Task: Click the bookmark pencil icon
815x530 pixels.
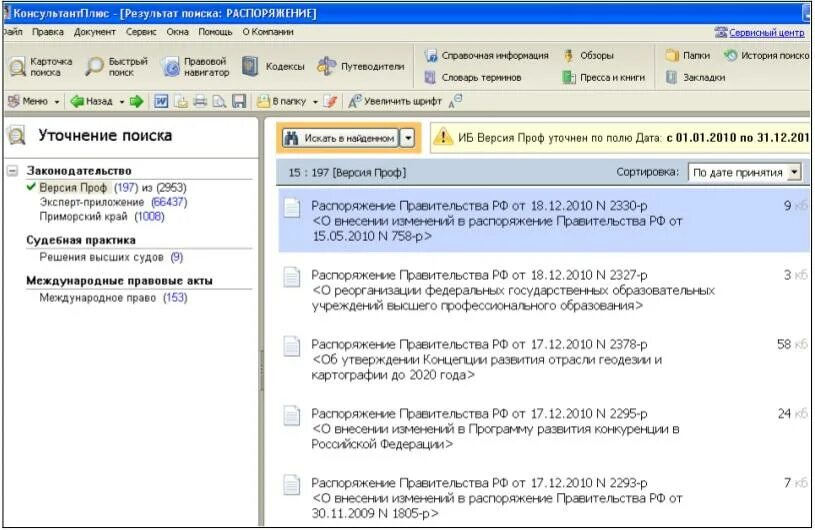Action: click(330, 101)
